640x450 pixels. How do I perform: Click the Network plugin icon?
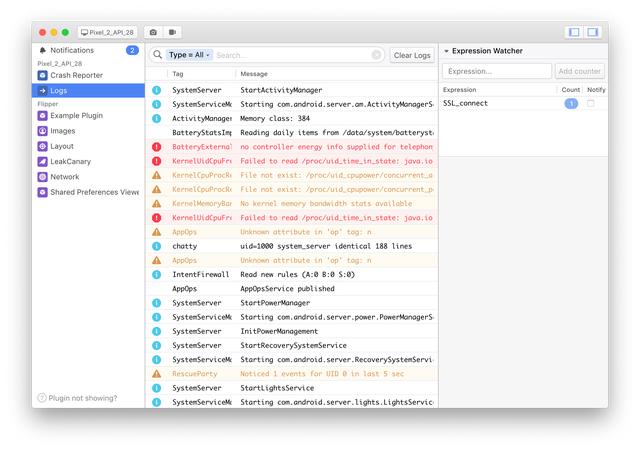pos(42,177)
